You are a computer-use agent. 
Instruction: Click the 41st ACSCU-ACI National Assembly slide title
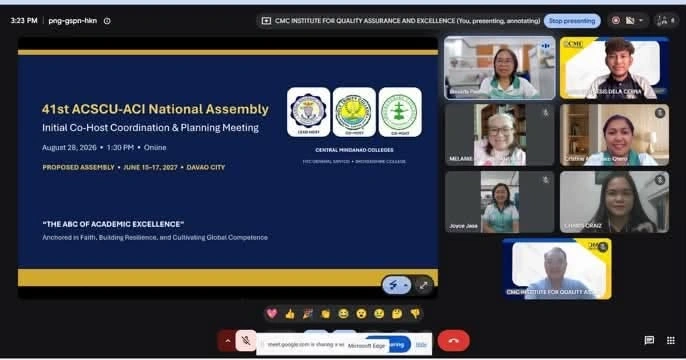[155, 109]
